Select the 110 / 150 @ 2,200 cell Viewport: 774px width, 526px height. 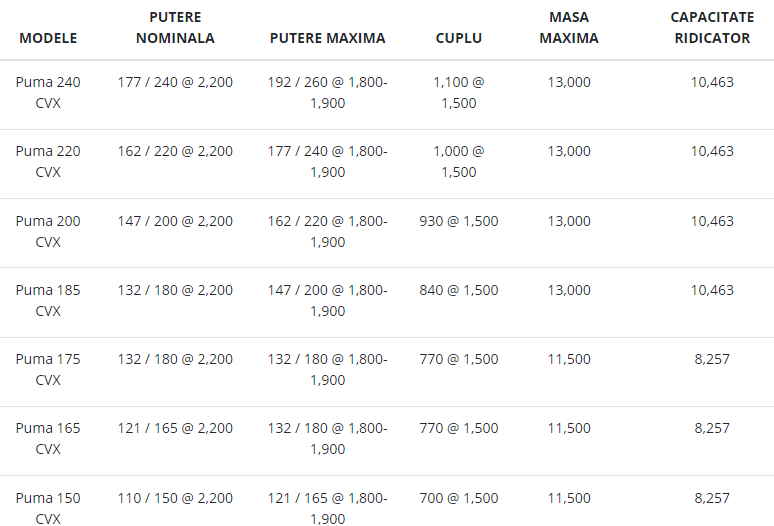pyautogui.click(x=175, y=498)
